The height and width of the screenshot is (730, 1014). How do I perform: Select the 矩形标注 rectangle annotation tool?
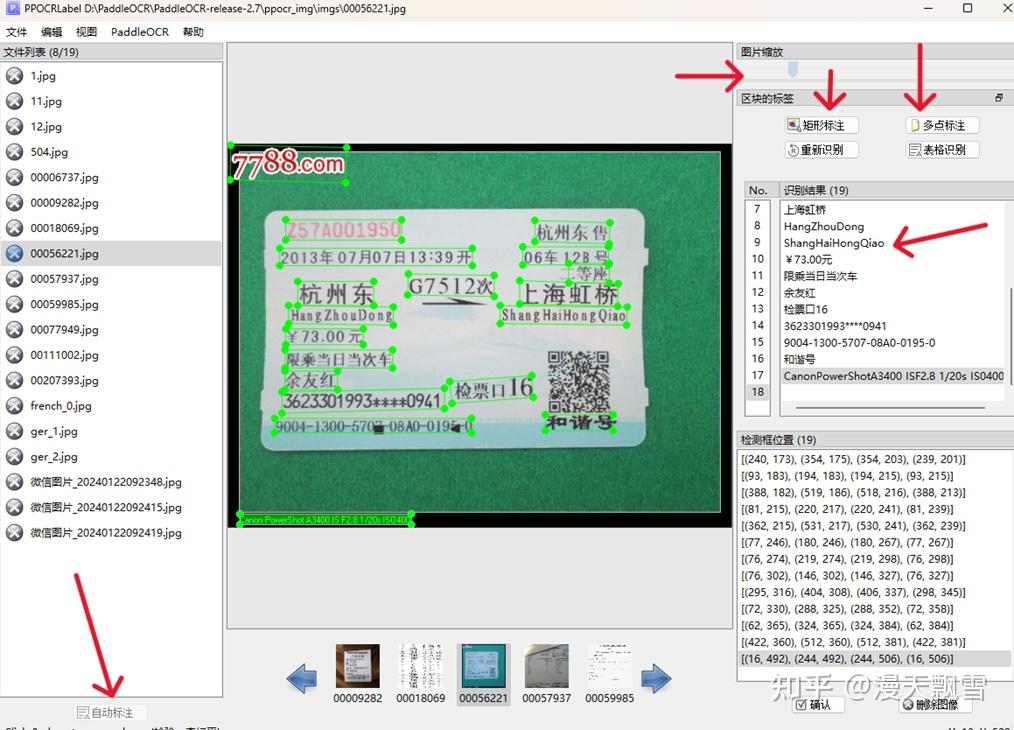pyautogui.click(x=821, y=124)
